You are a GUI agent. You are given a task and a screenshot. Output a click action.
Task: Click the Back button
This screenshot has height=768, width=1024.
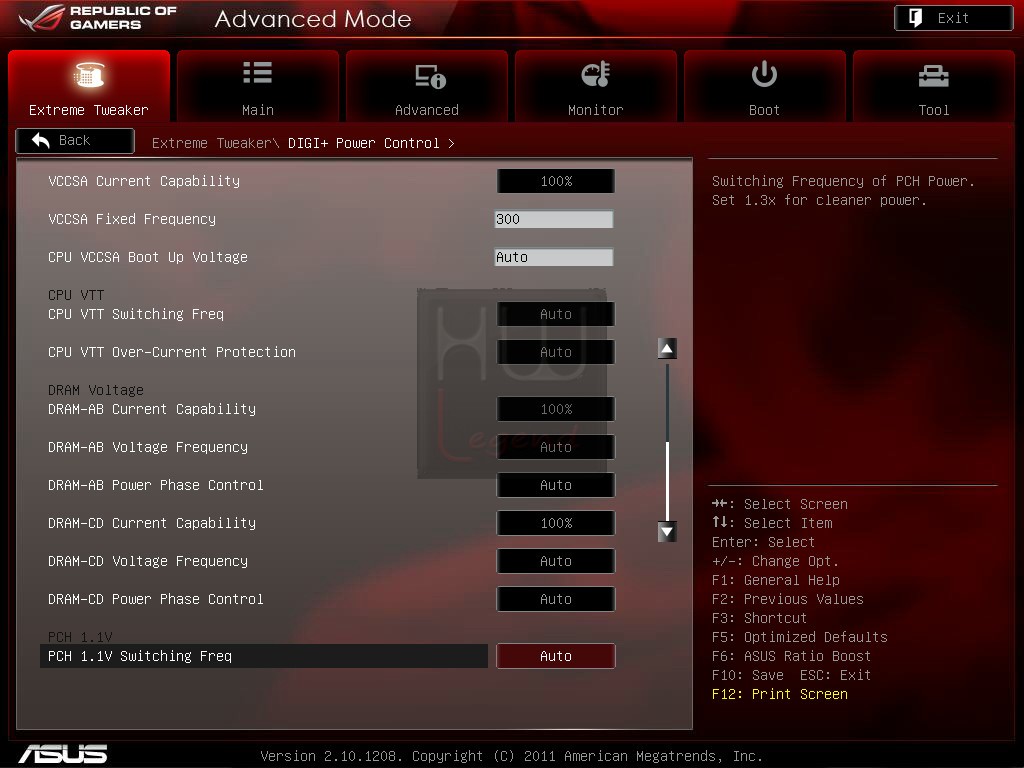(x=75, y=140)
